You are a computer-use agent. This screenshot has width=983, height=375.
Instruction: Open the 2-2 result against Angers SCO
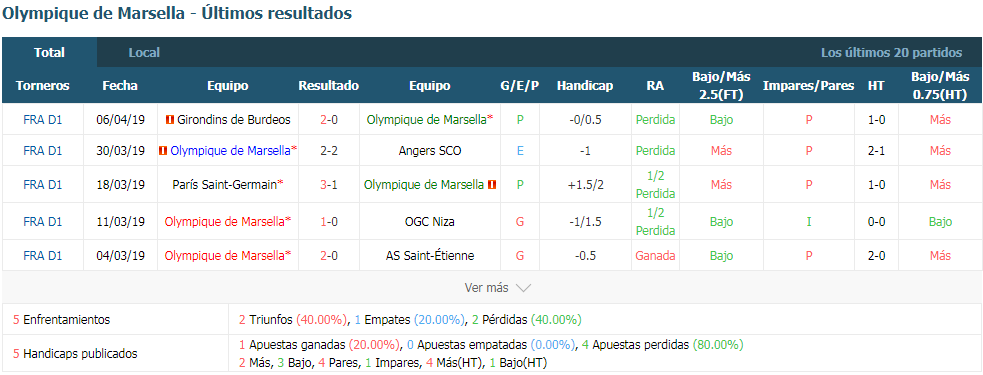[329, 151]
